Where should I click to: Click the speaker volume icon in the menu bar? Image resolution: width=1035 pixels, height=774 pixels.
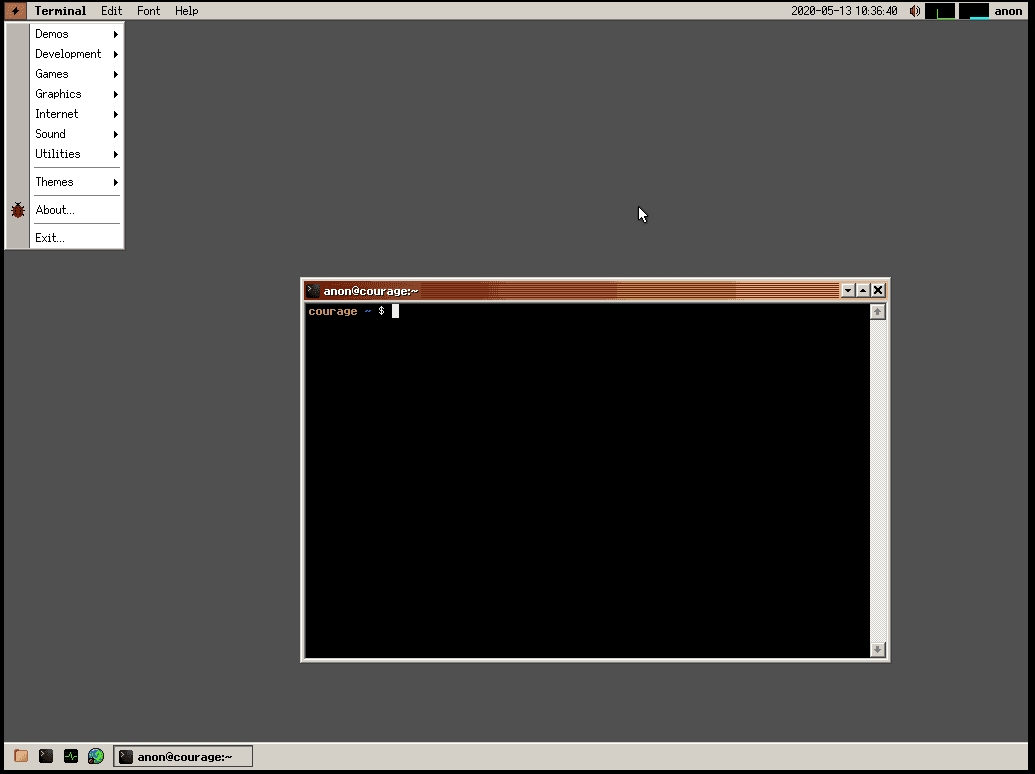(x=914, y=11)
